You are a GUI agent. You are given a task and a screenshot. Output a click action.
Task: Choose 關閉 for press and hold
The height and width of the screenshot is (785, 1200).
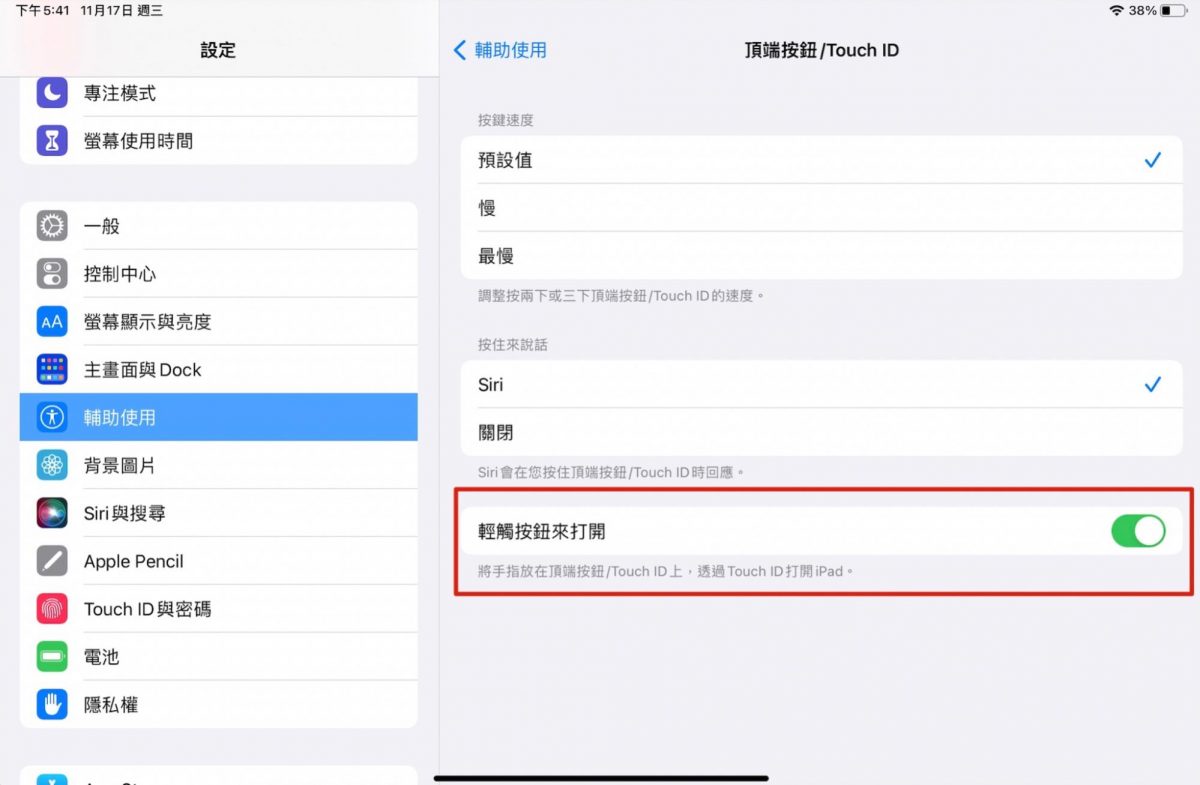pyautogui.click(x=821, y=433)
